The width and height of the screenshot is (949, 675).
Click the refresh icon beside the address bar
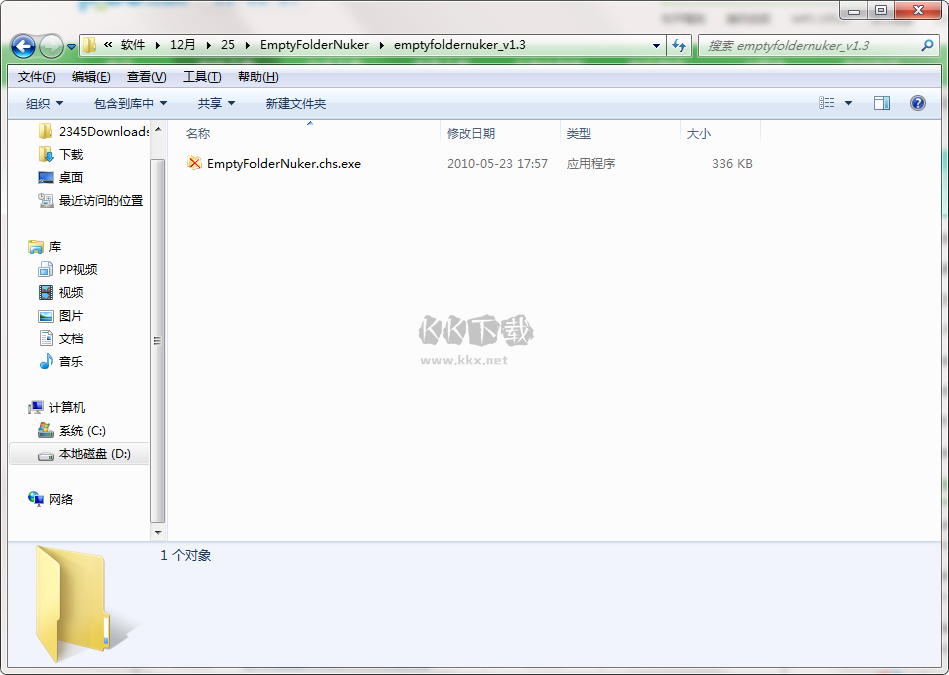pyautogui.click(x=679, y=46)
